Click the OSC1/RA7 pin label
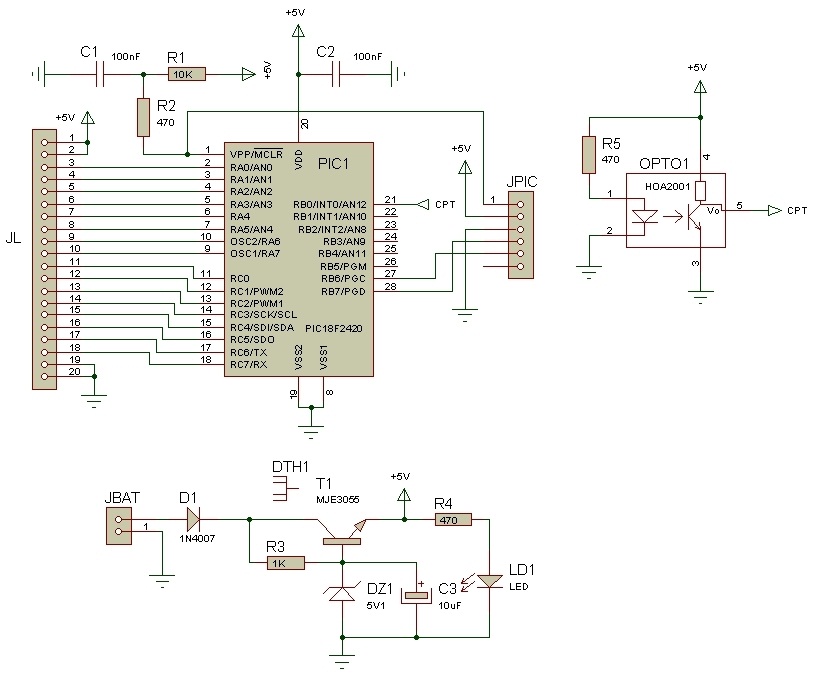Screen dimensions: 830x678 click(x=255, y=254)
